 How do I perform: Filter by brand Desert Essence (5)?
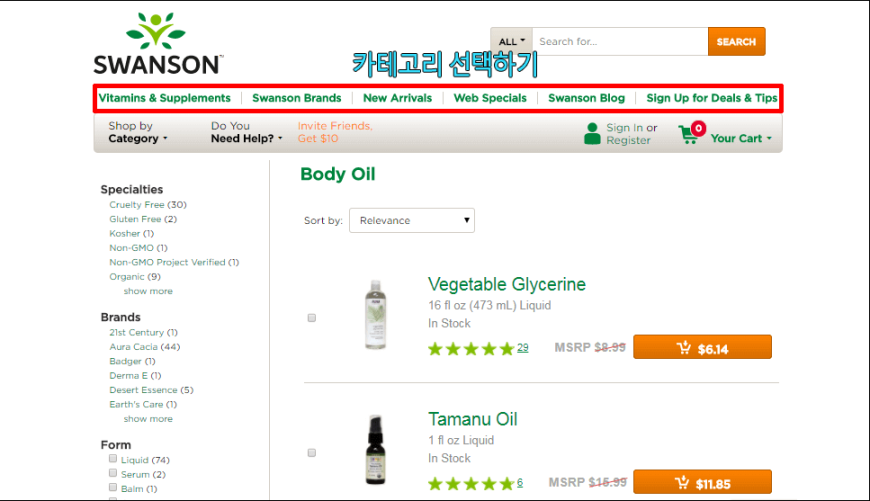(151, 390)
